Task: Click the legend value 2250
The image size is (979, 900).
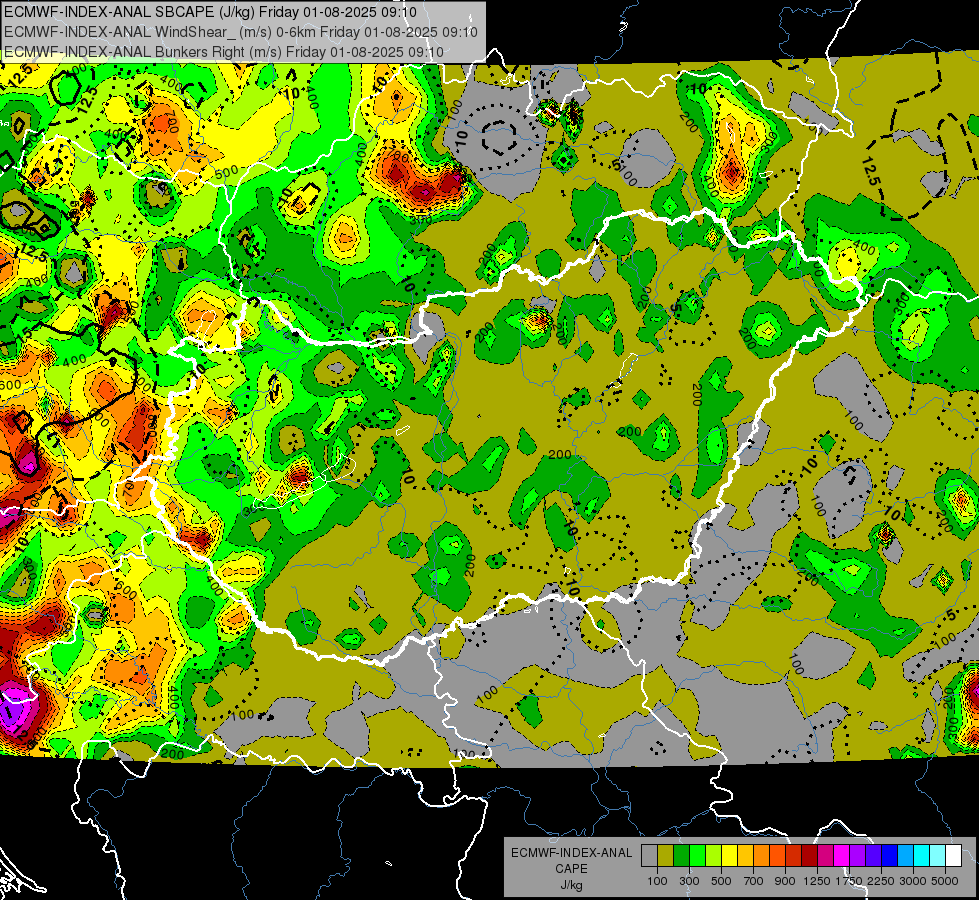Action: tap(882, 881)
